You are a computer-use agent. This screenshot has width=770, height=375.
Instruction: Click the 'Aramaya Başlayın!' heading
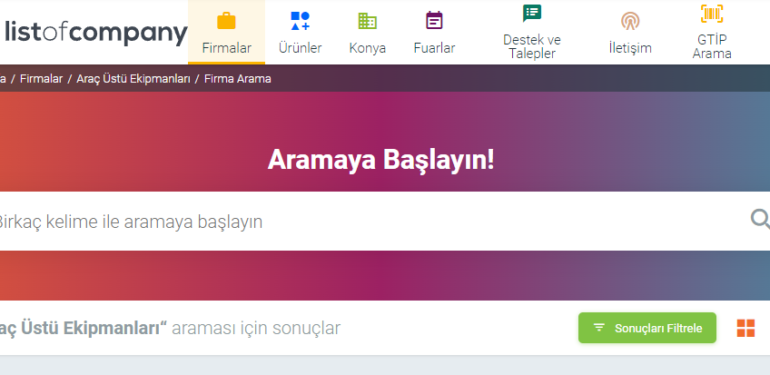(x=381, y=160)
